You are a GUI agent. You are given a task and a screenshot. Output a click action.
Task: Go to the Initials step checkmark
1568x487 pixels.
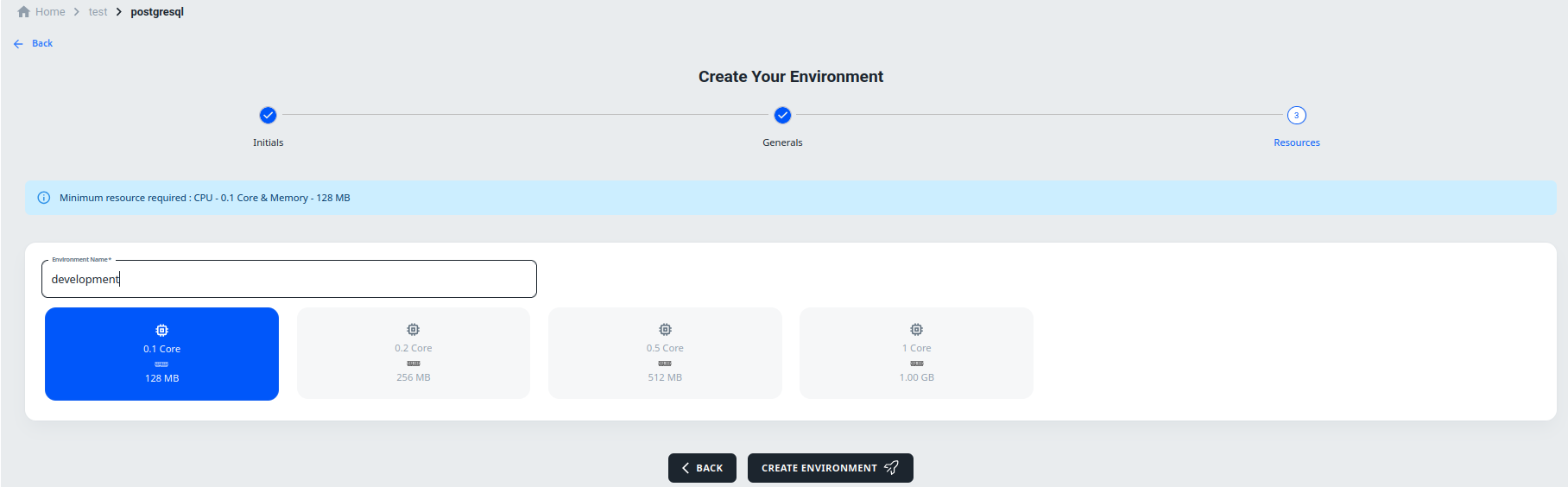[268, 115]
